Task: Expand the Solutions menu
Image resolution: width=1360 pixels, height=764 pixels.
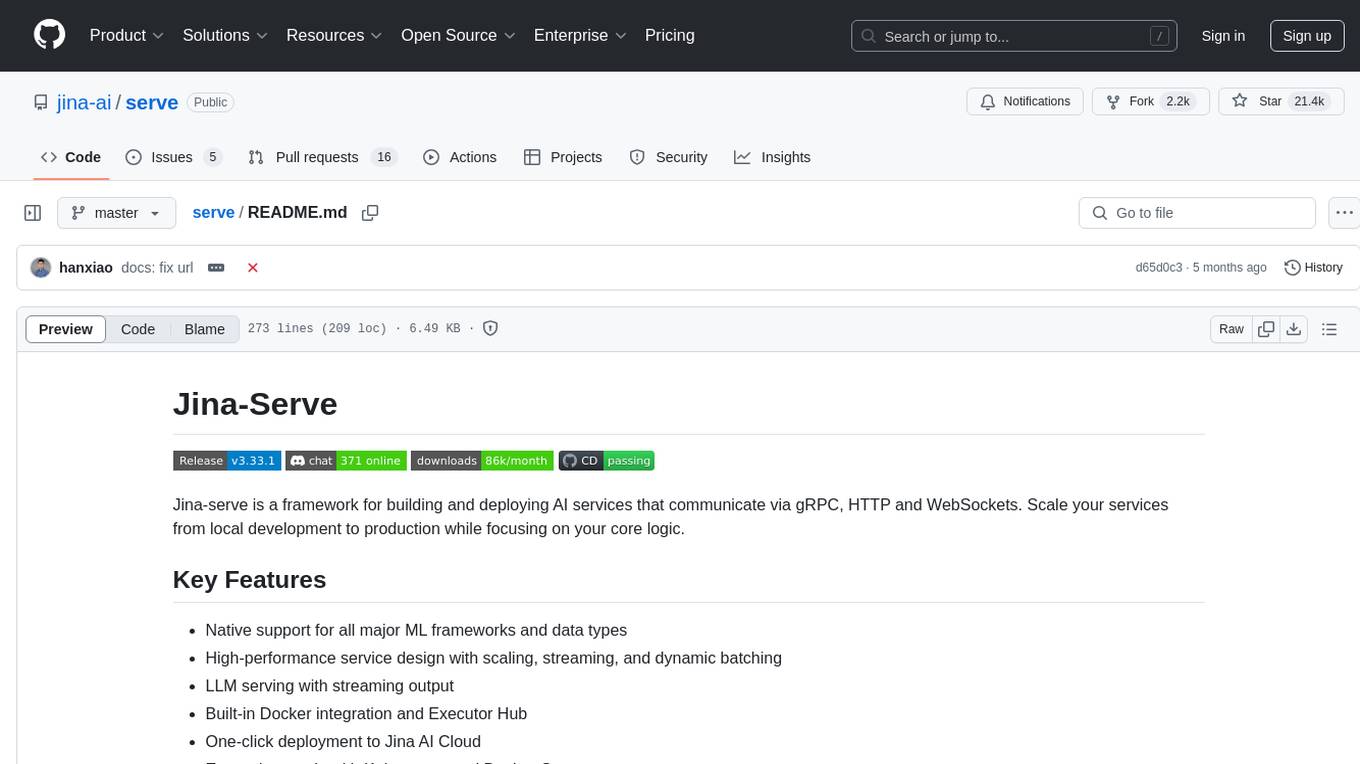Action: [225, 35]
